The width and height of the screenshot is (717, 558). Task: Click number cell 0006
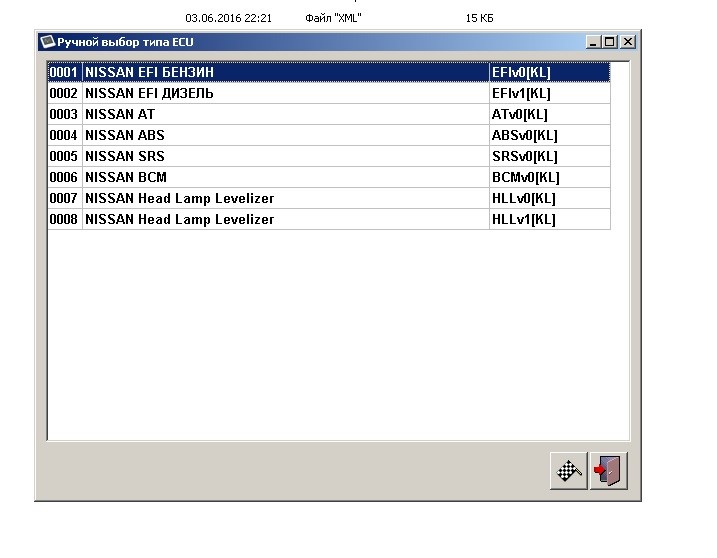(x=64, y=177)
